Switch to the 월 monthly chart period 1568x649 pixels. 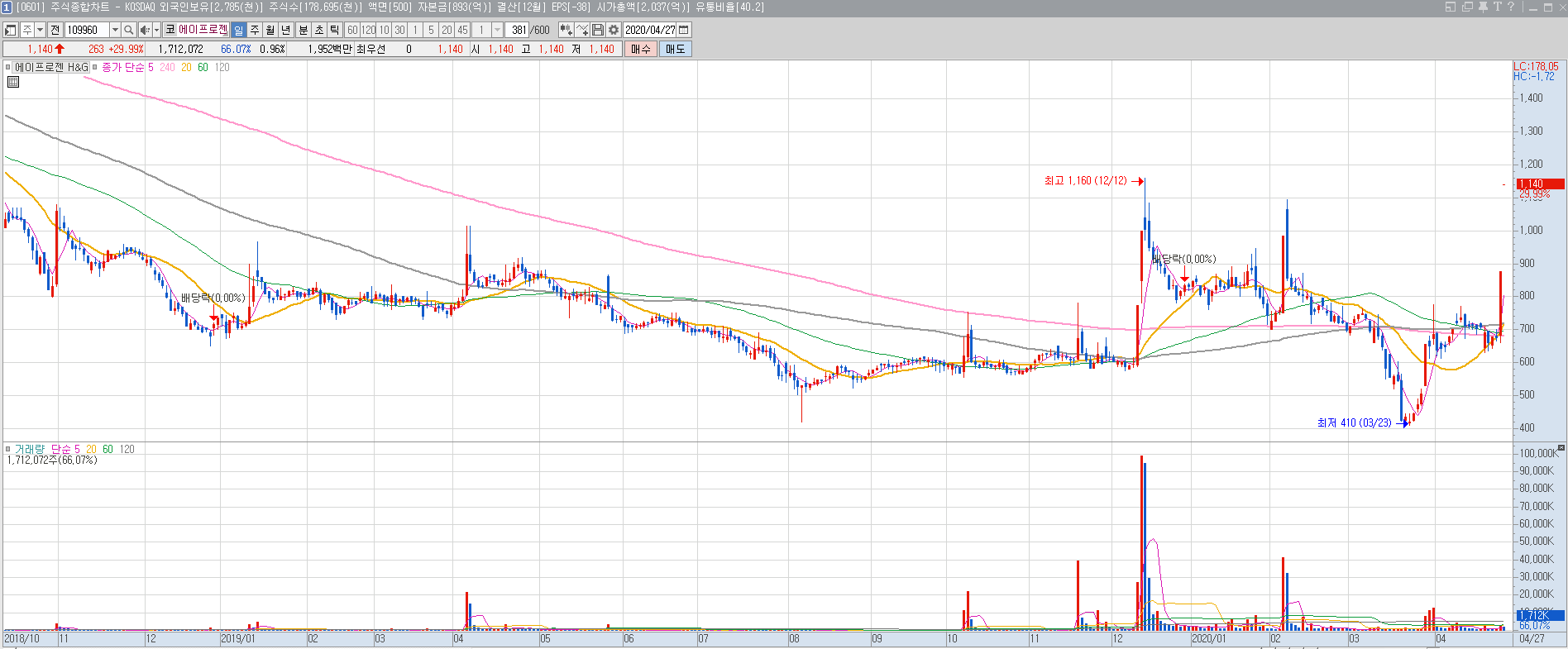270,30
